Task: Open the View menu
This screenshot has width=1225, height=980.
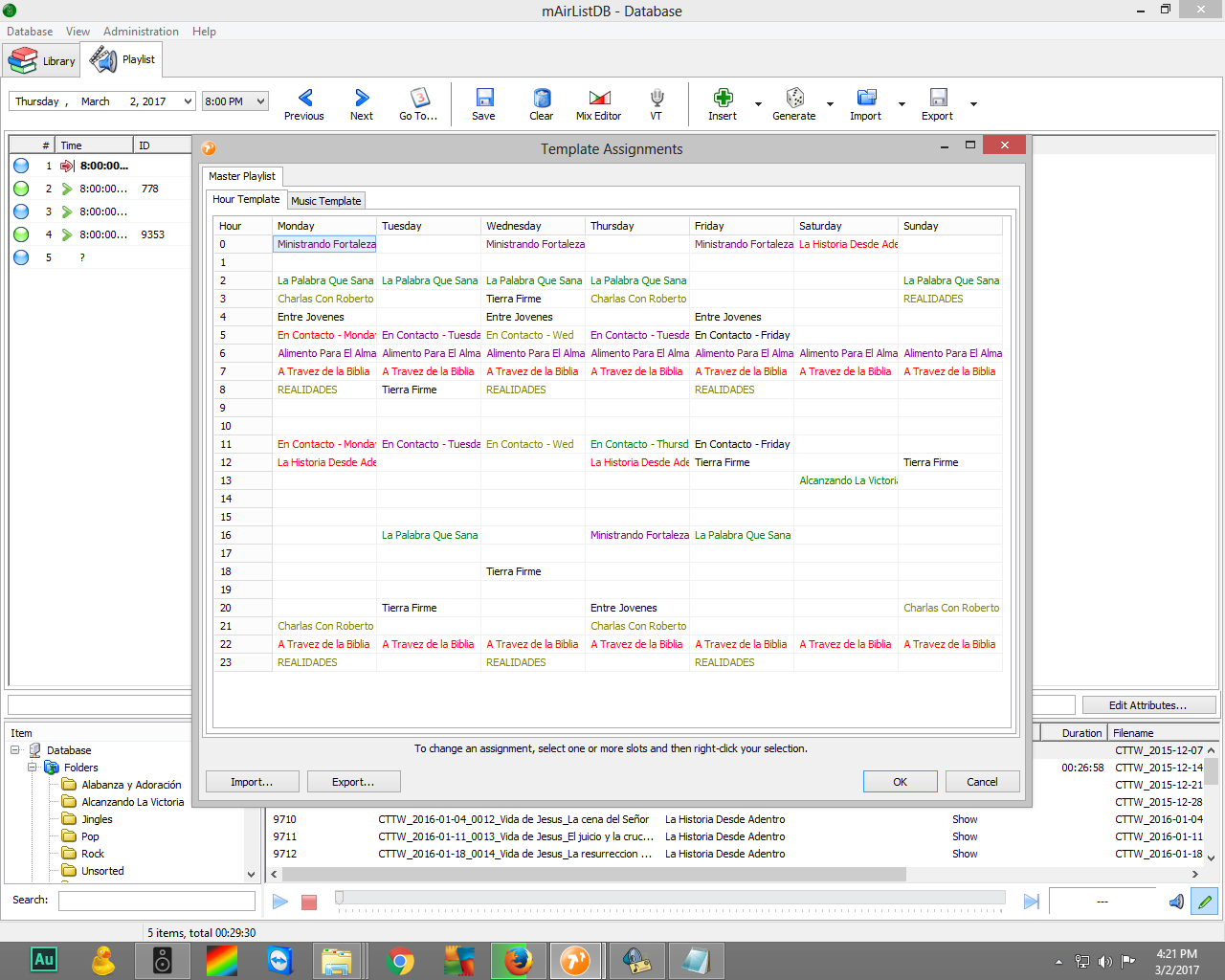Action: click(x=78, y=32)
